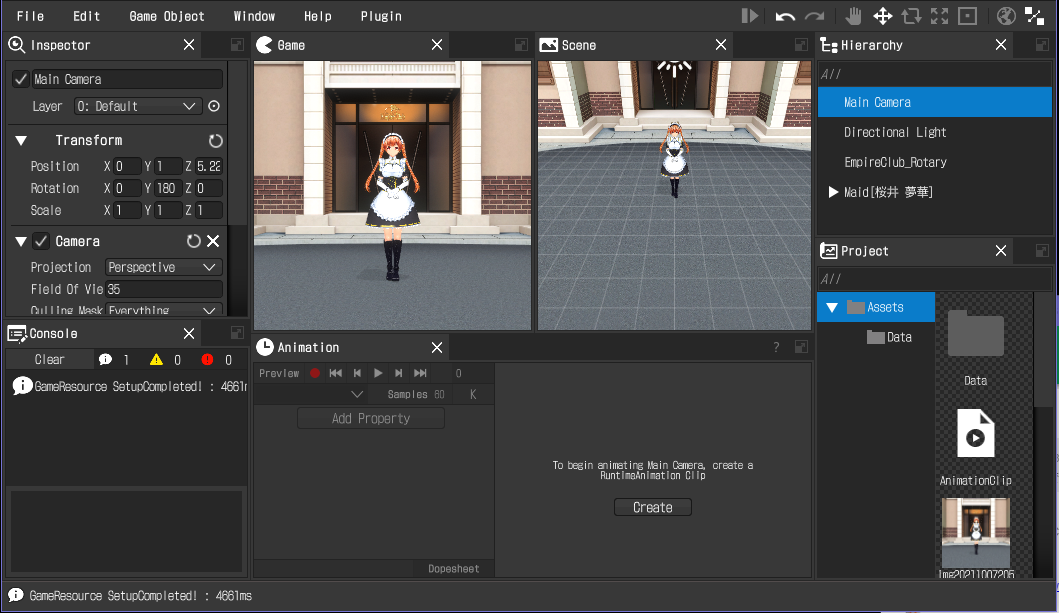Open the Projection dropdown
The height and width of the screenshot is (613, 1059).
point(163,267)
